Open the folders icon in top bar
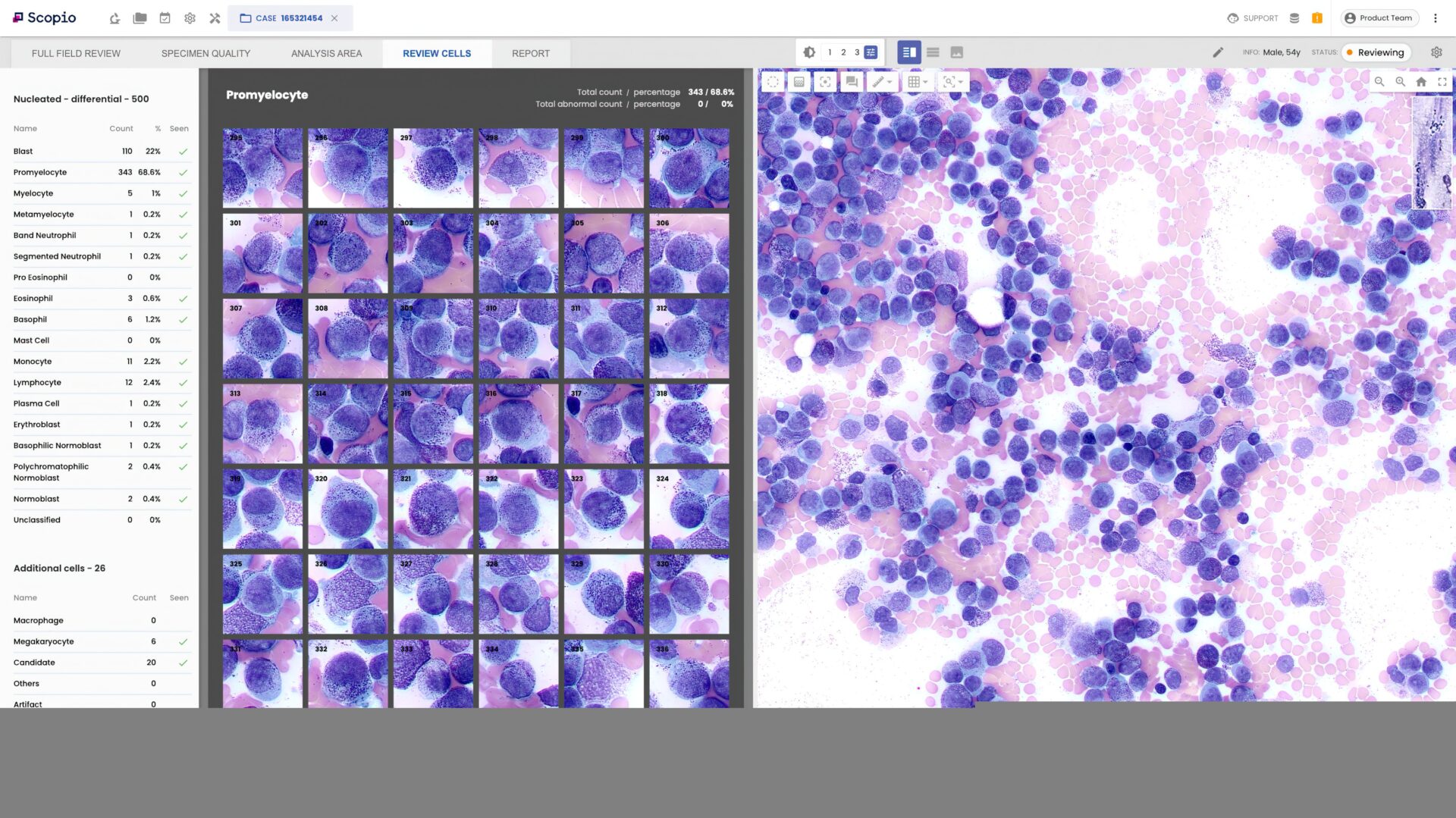This screenshot has width=1456, height=818. [140, 18]
